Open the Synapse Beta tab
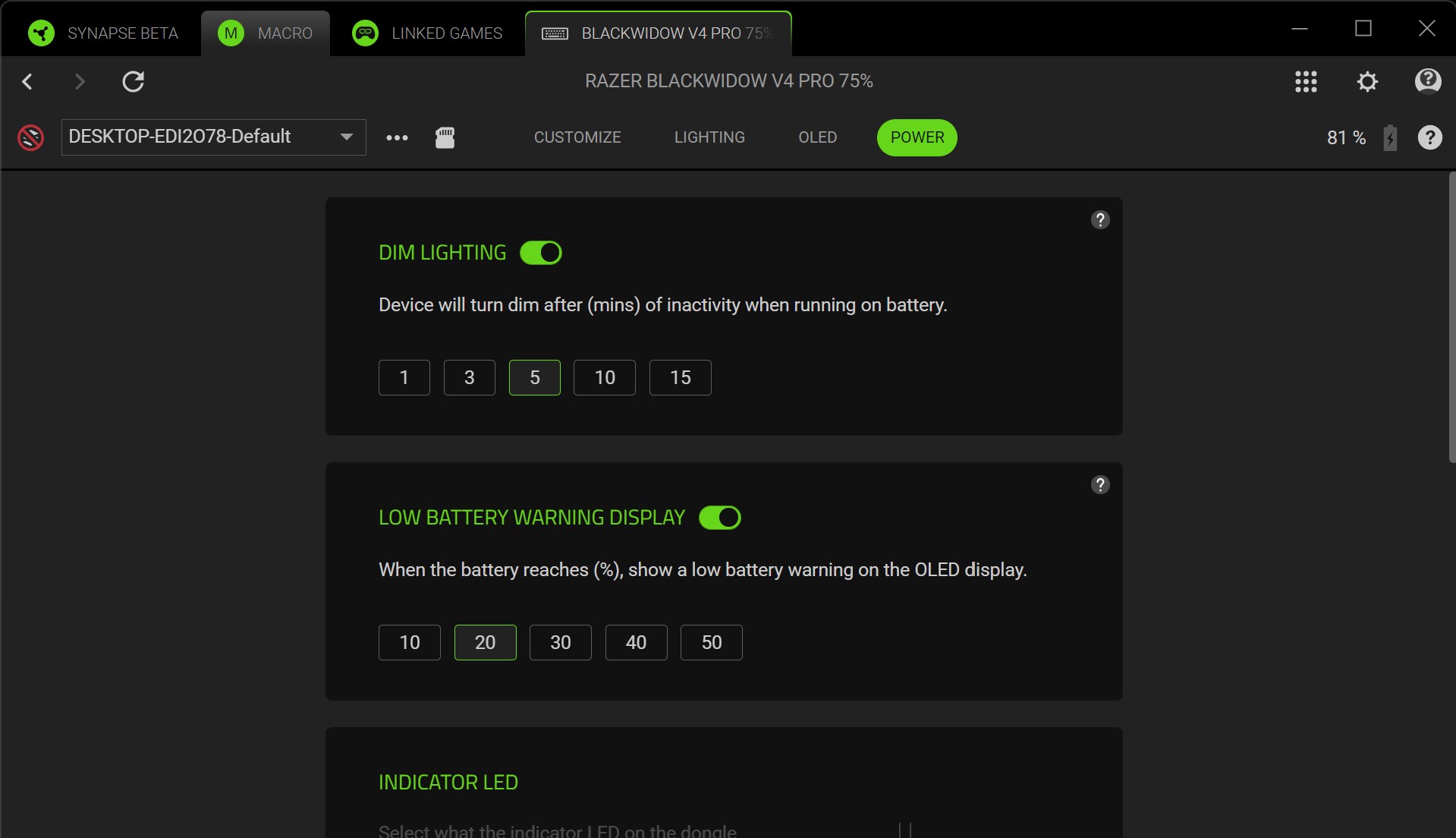Viewport: 1456px width, 838px height. pos(102,33)
